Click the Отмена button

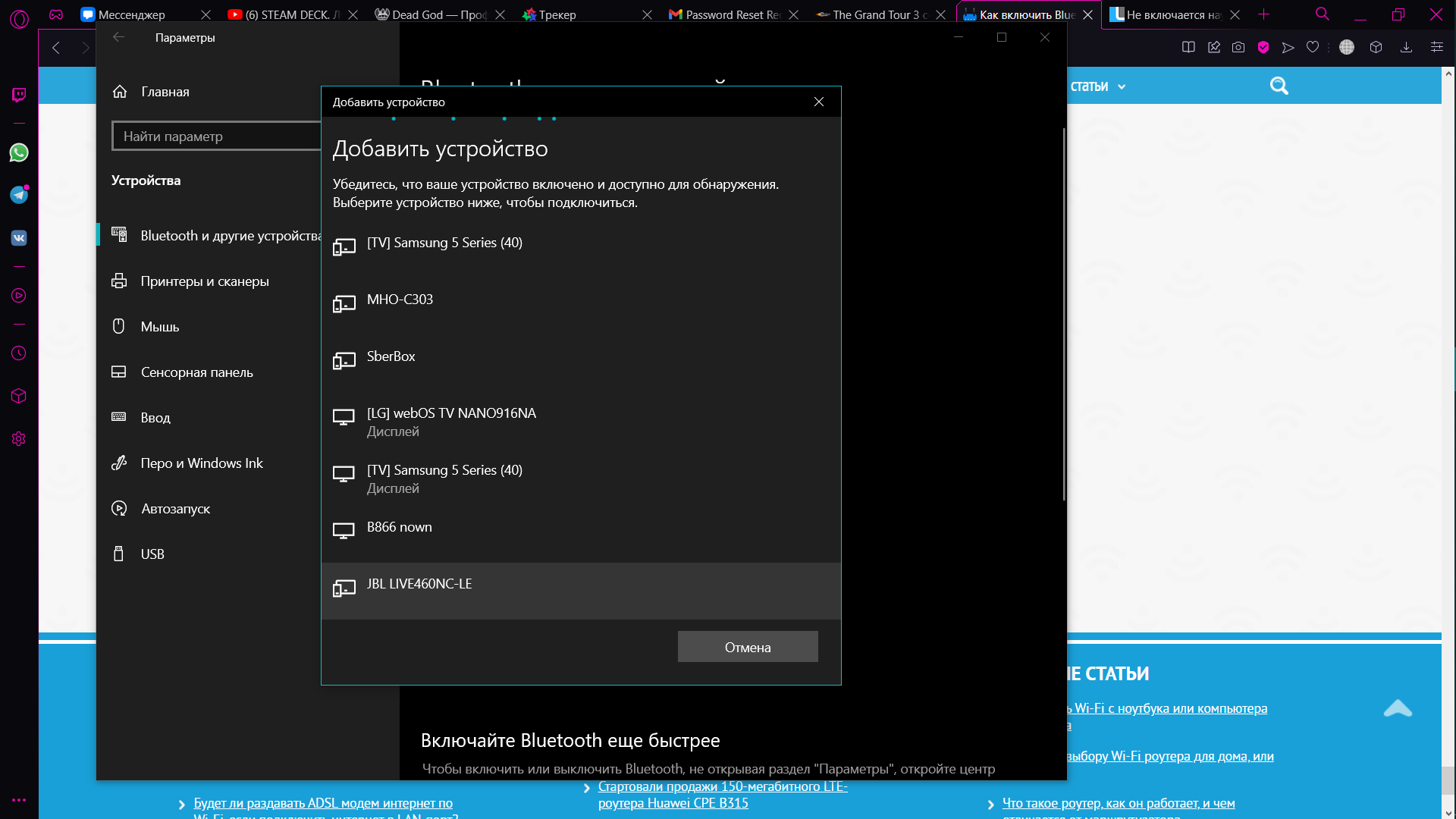pos(748,647)
